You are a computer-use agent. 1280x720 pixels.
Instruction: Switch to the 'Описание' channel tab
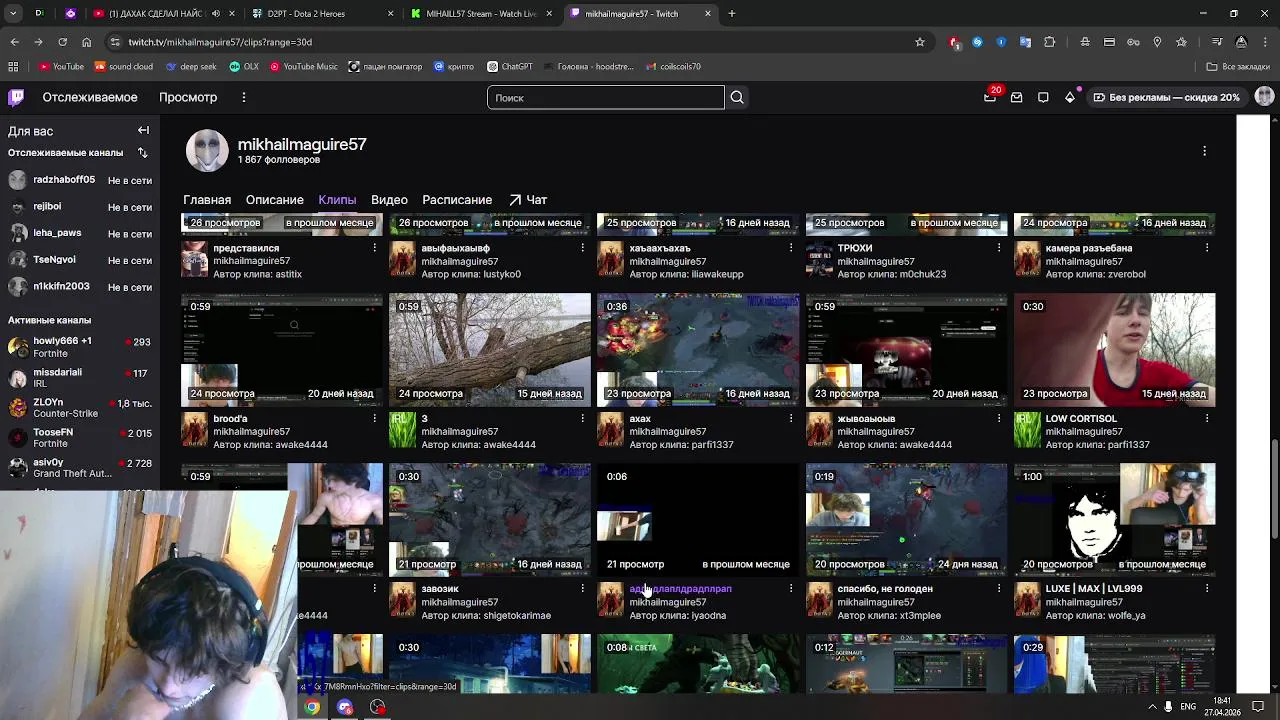coord(274,200)
